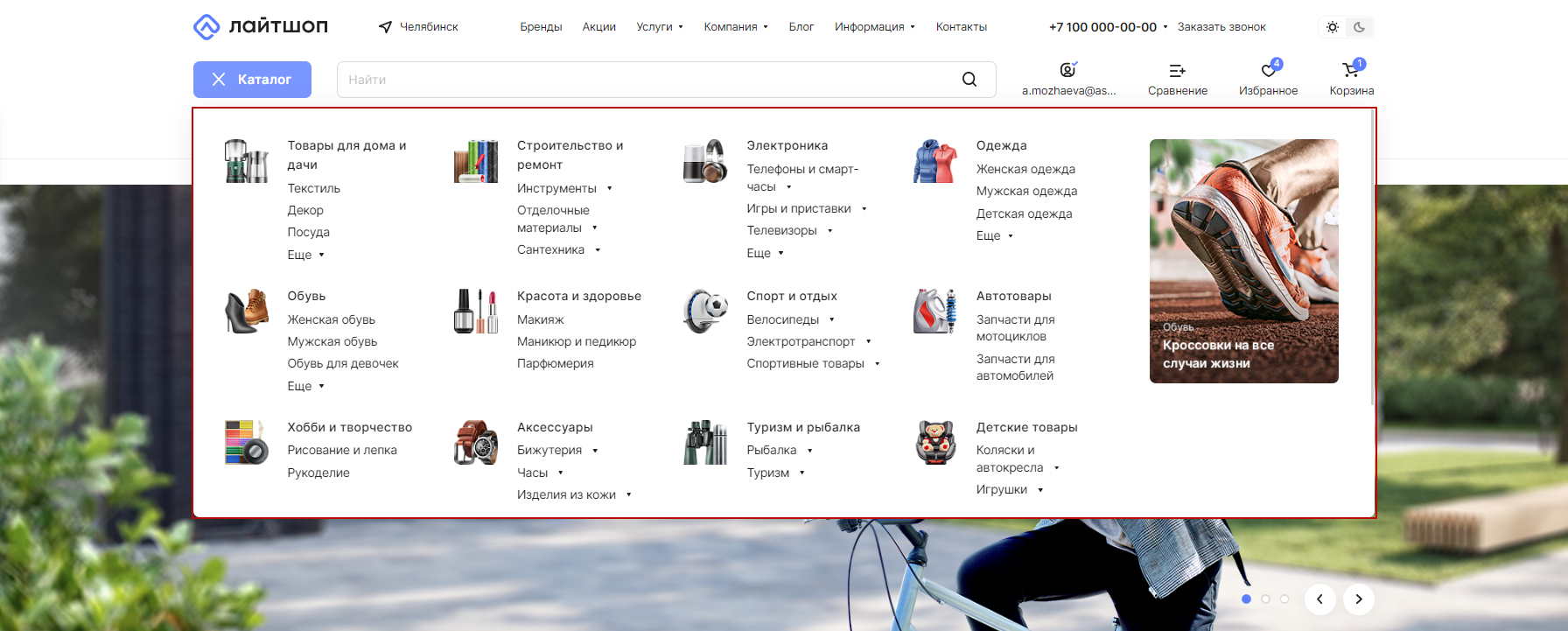The height and width of the screenshot is (631, 1568).
Task: Click Товары для дома и дачи category image
Action: click(x=246, y=161)
